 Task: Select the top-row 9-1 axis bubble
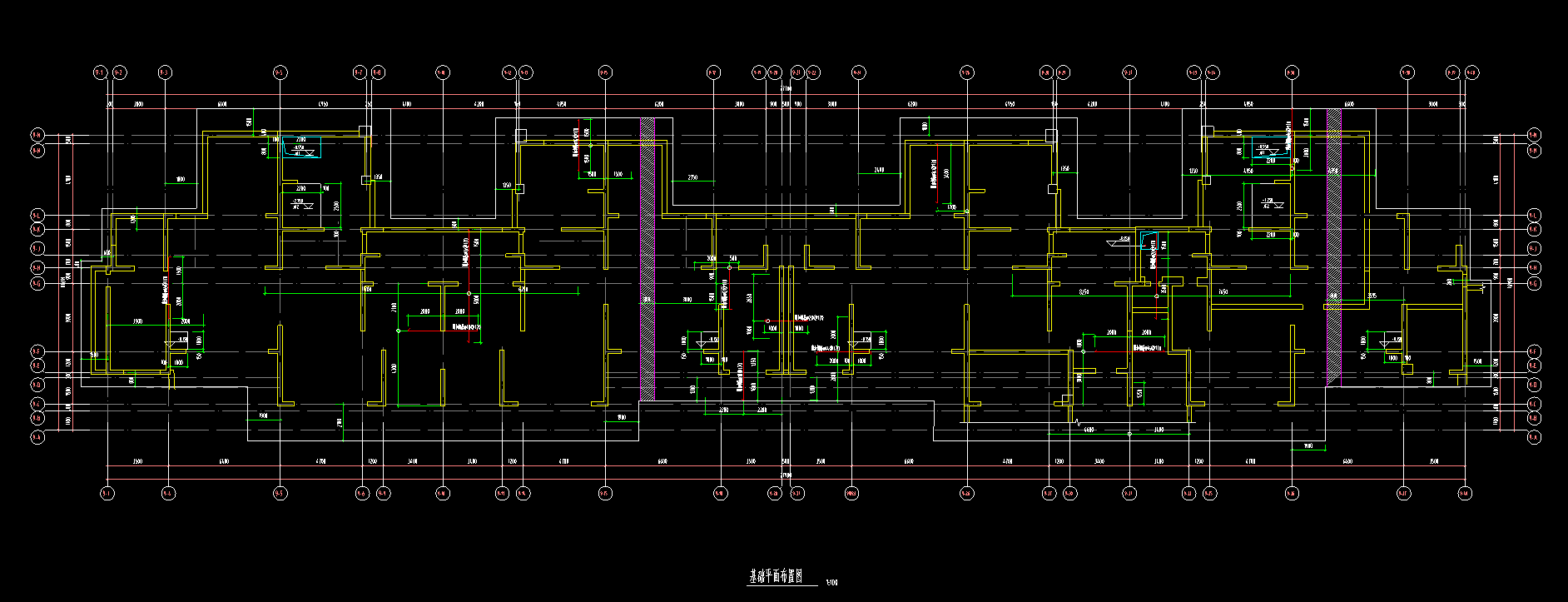[101, 72]
